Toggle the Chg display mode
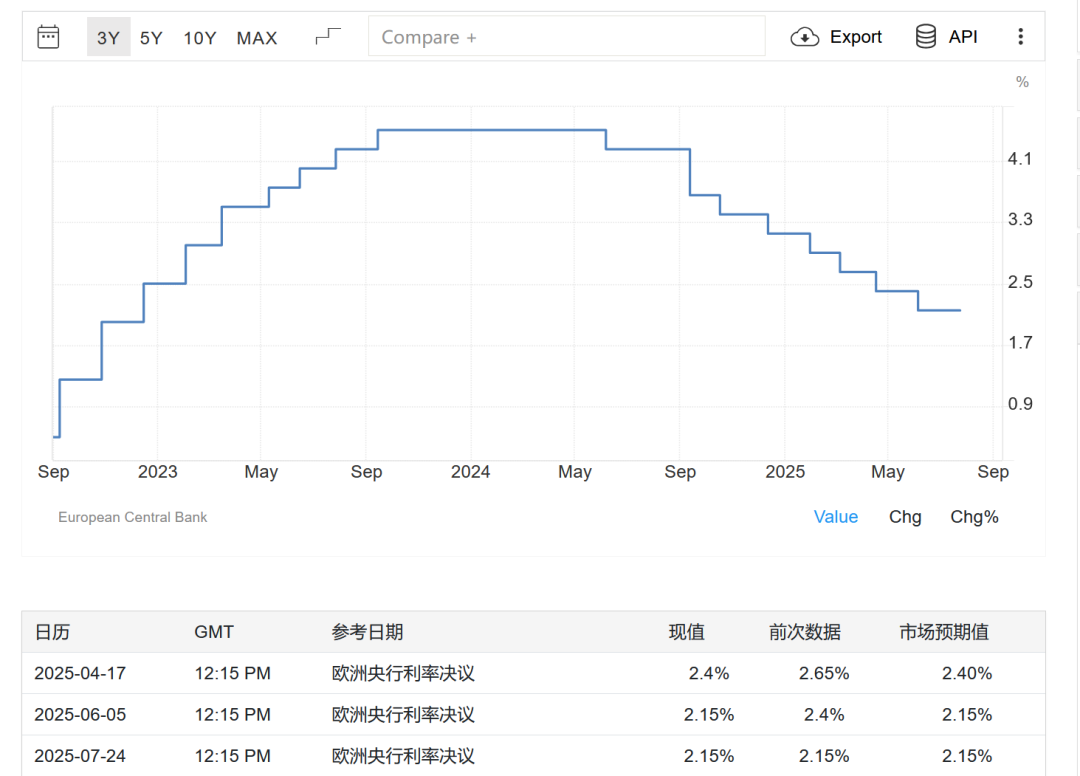Image resolution: width=1080 pixels, height=776 pixels. coord(905,517)
